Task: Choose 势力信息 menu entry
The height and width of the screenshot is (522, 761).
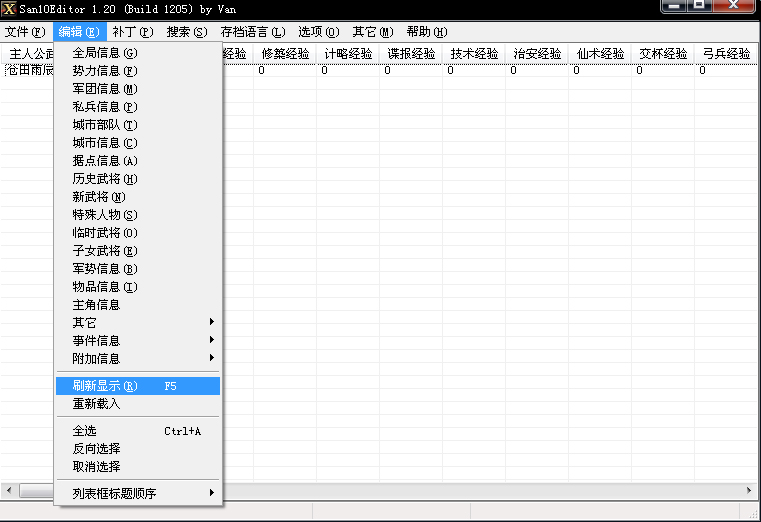Action: coord(105,70)
